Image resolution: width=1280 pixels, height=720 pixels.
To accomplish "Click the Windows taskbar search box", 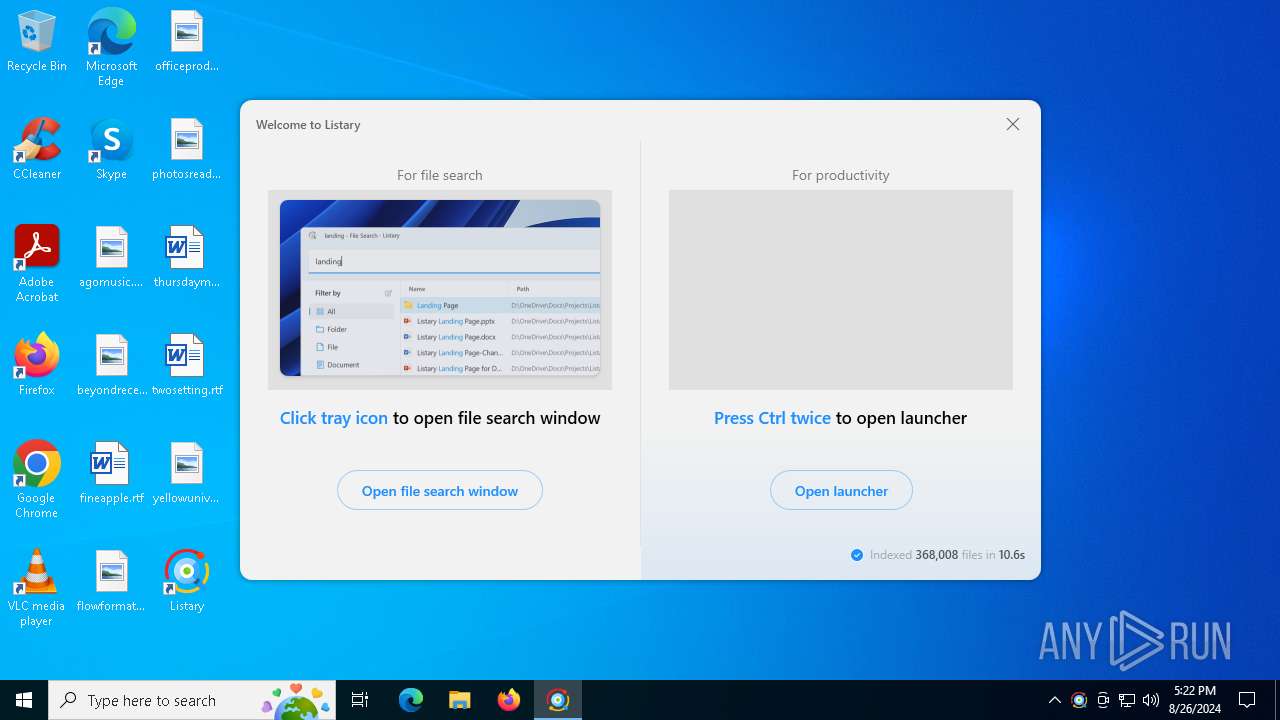I will pyautogui.click(x=192, y=700).
